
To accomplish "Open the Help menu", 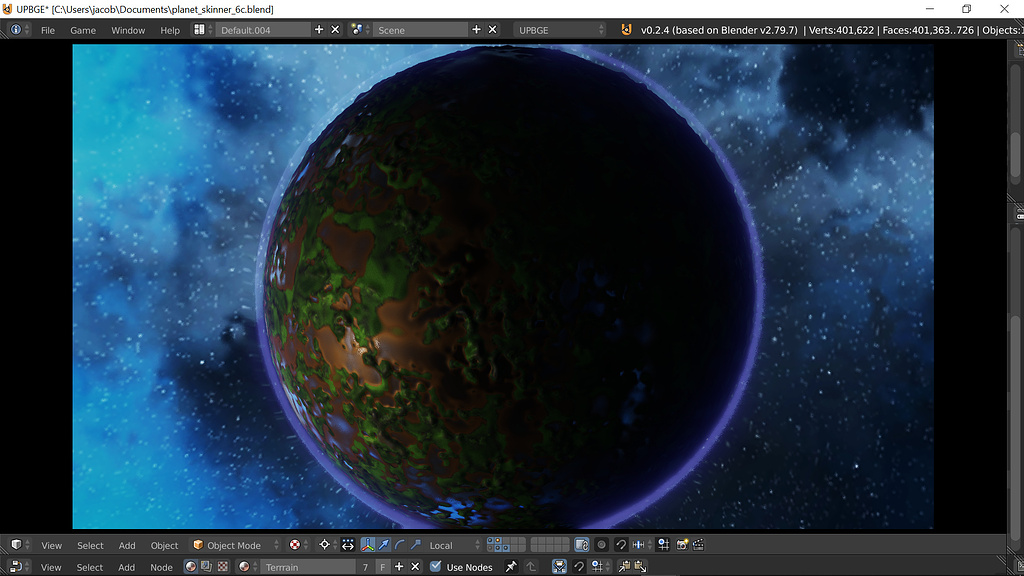I will [x=170, y=30].
